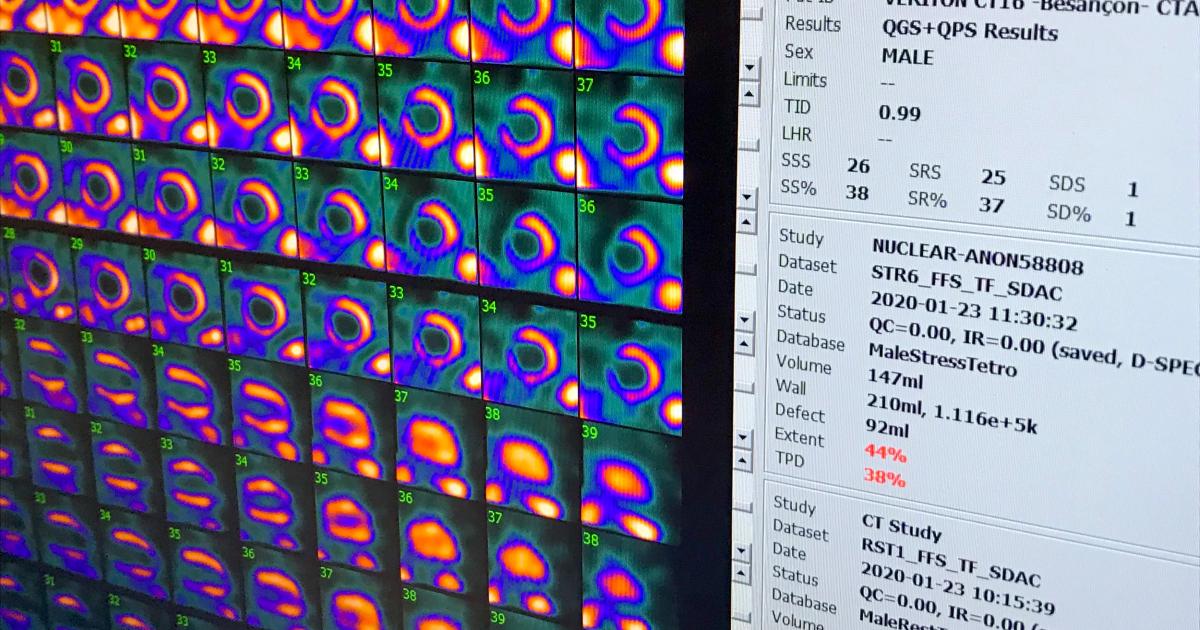This screenshot has width=1200, height=630.
Task: Click up arrow beside MaleStressTetro Database row
Action: pos(744,344)
